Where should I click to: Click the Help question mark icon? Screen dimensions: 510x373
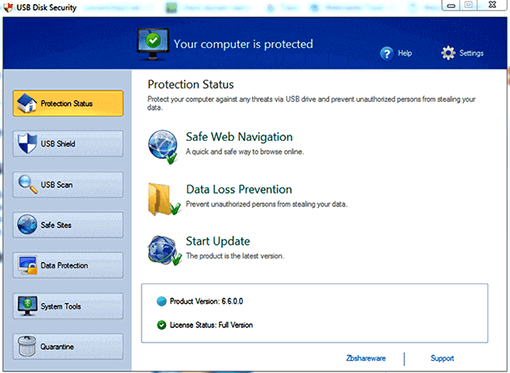tap(387, 53)
